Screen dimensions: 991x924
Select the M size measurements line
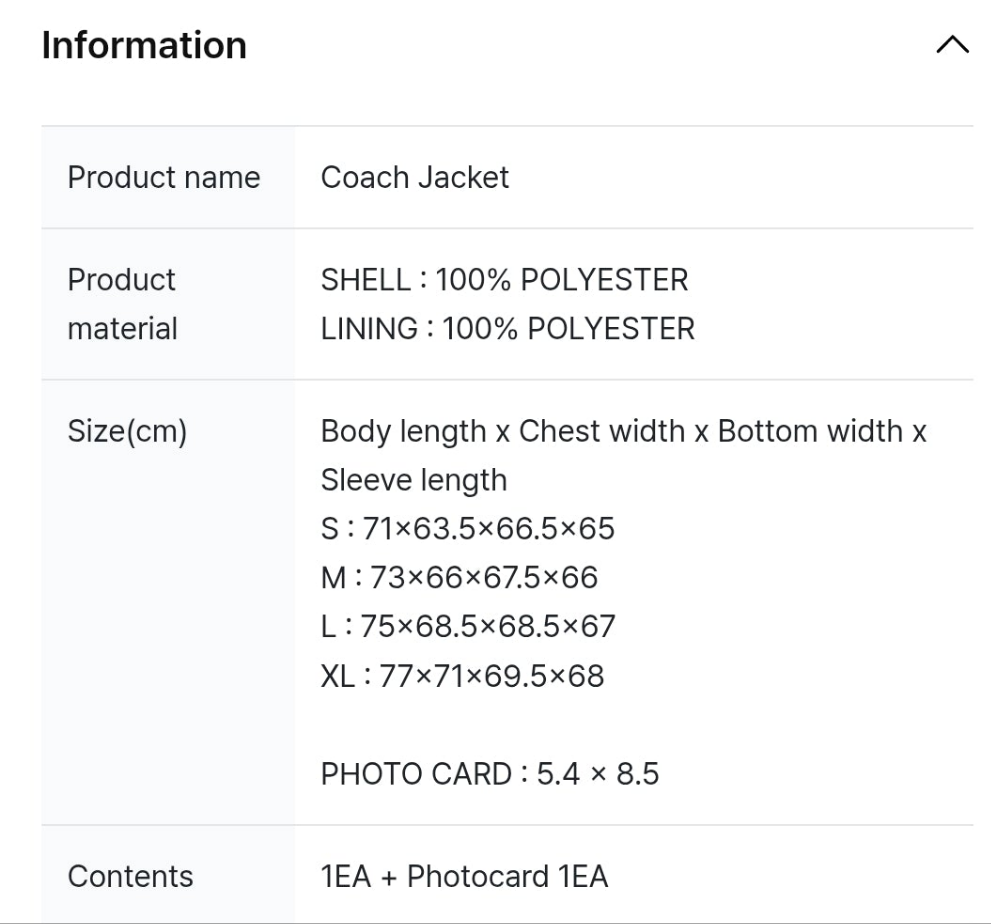(x=459, y=577)
